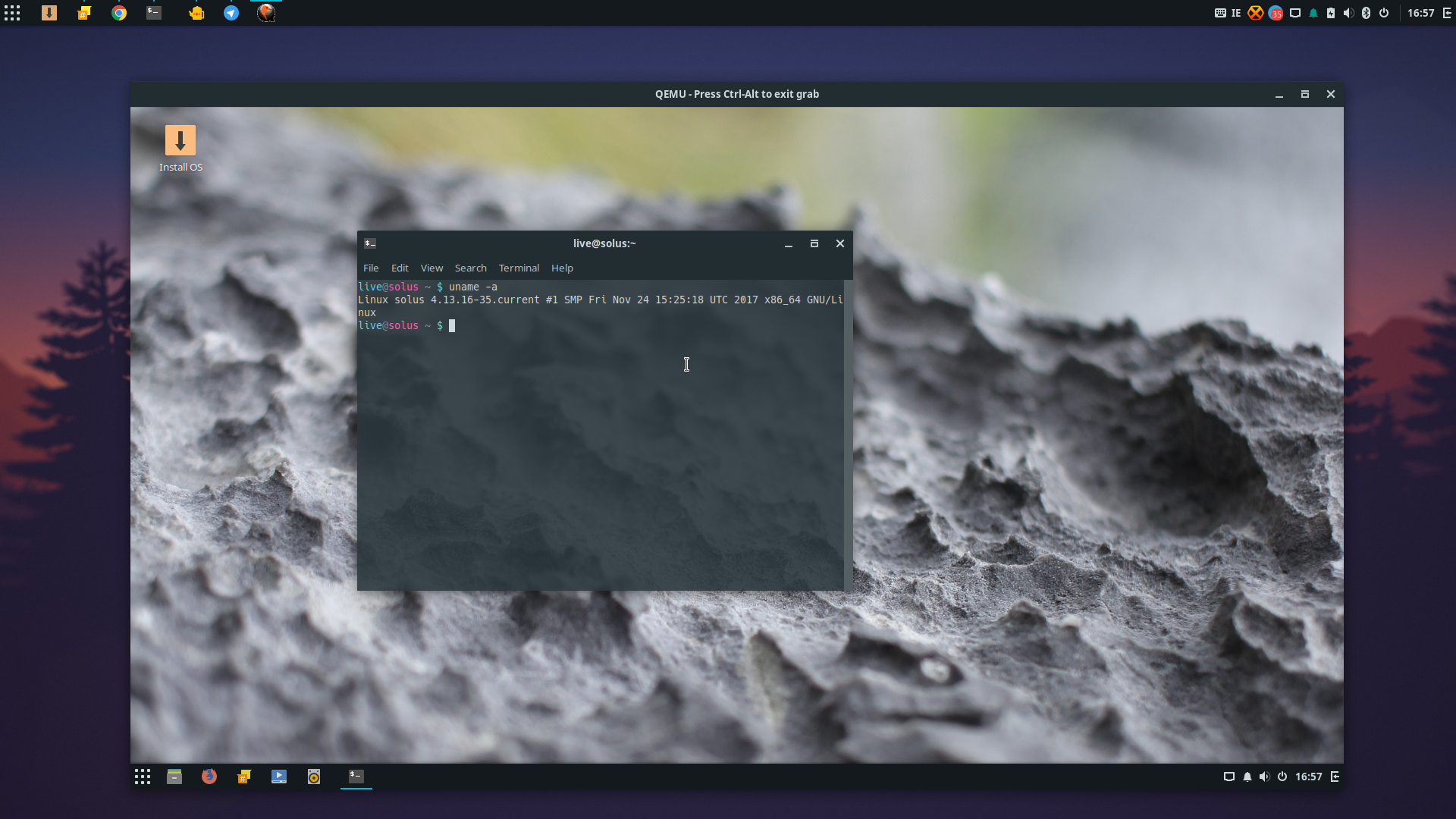Click the terminal prompt cursor line
The width and height of the screenshot is (1456, 819).
click(x=406, y=325)
